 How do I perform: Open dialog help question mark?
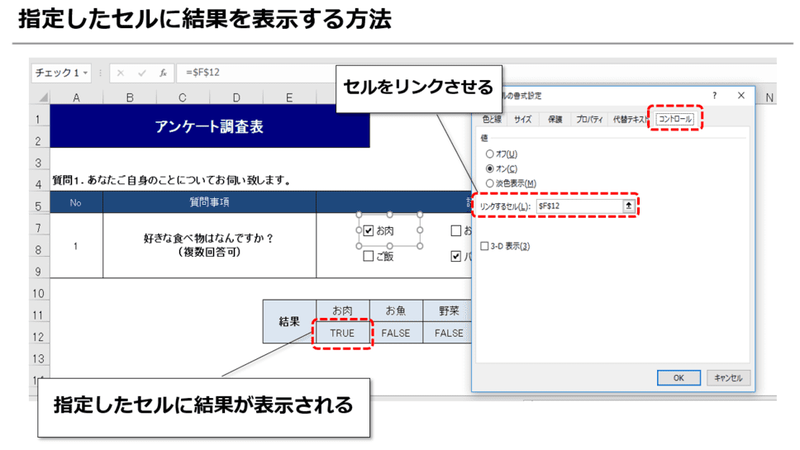pos(715,95)
